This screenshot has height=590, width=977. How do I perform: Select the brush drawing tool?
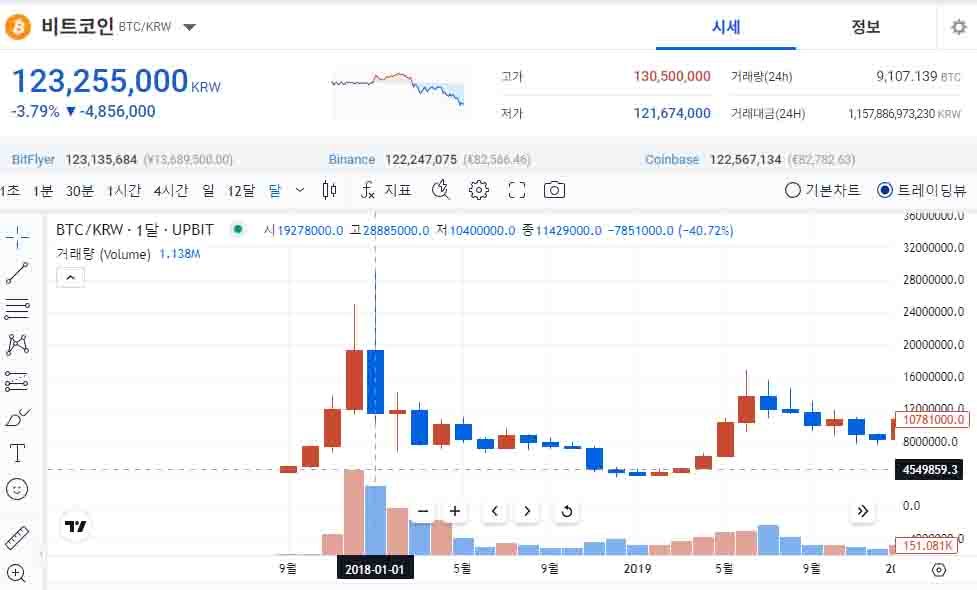(17, 417)
